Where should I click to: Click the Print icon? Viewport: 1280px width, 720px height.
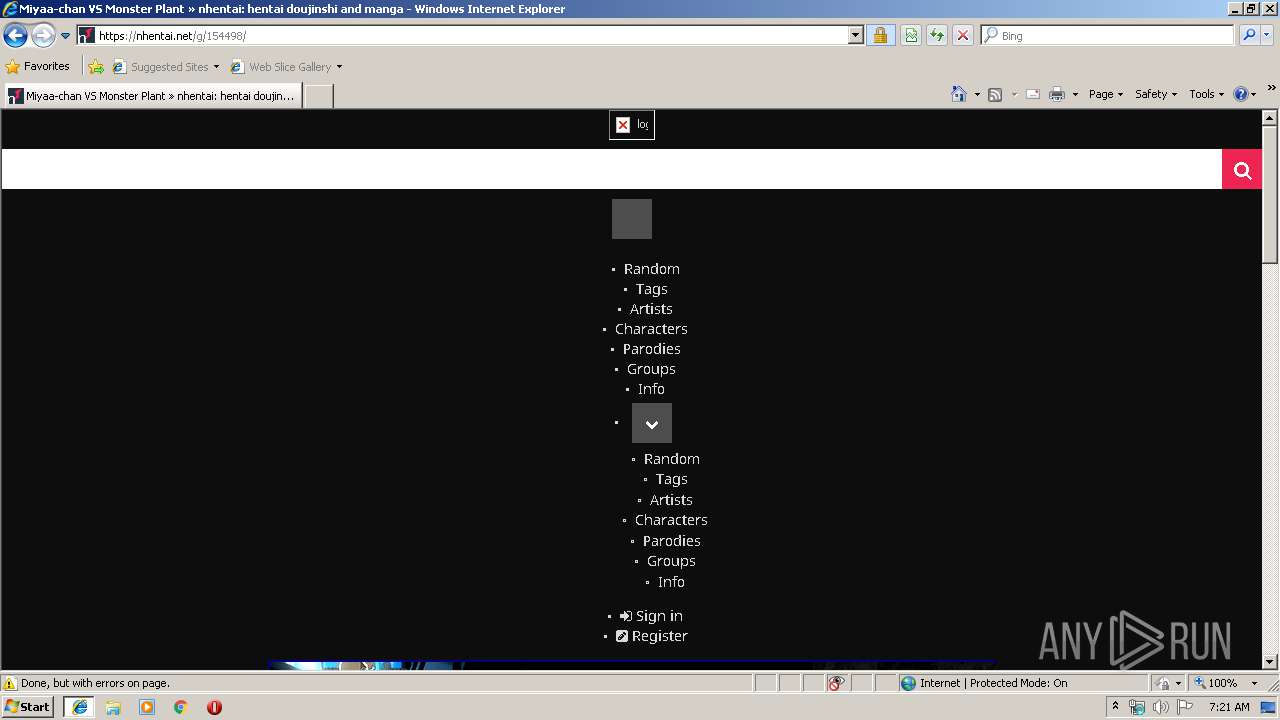pyautogui.click(x=1057, y=94)
